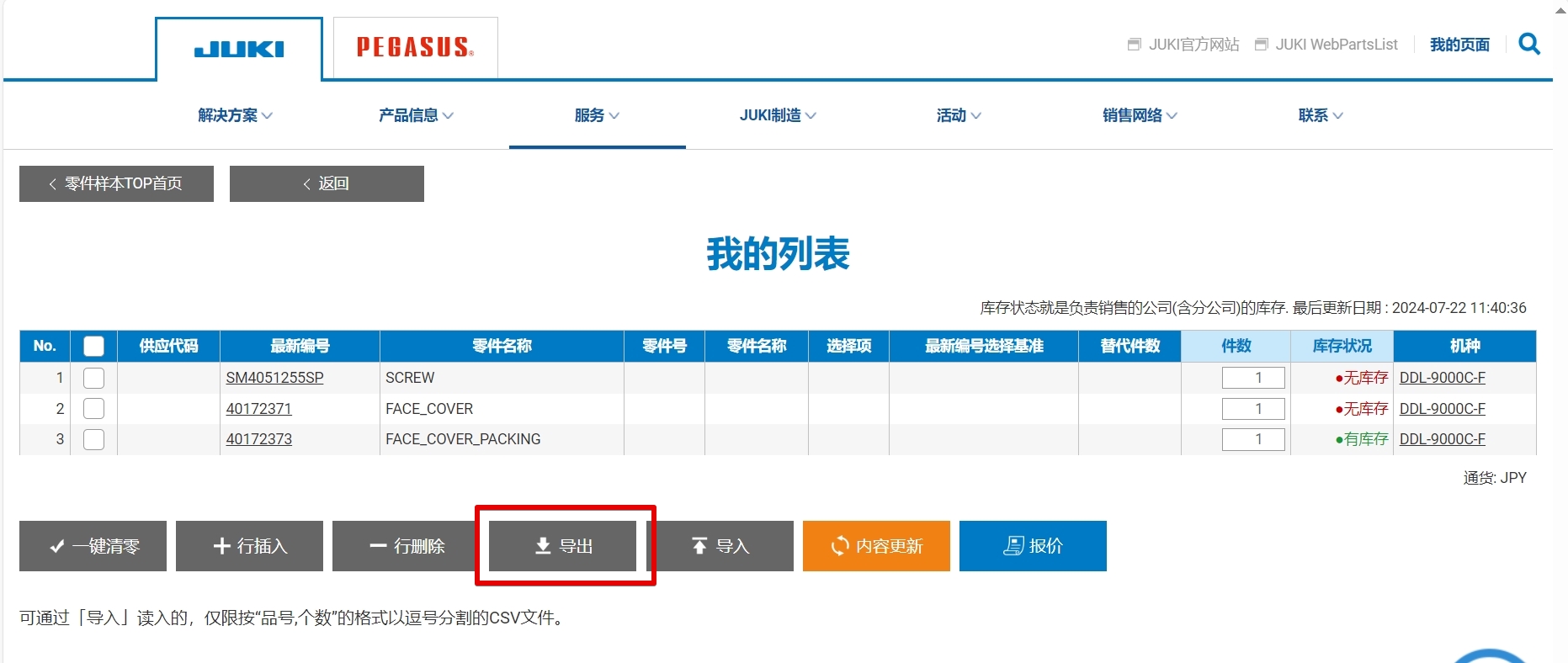The height and width of the screenshot is (663, 1568).
Task: Open part number link SM4051255SP
Action: [x=274, y=378]
